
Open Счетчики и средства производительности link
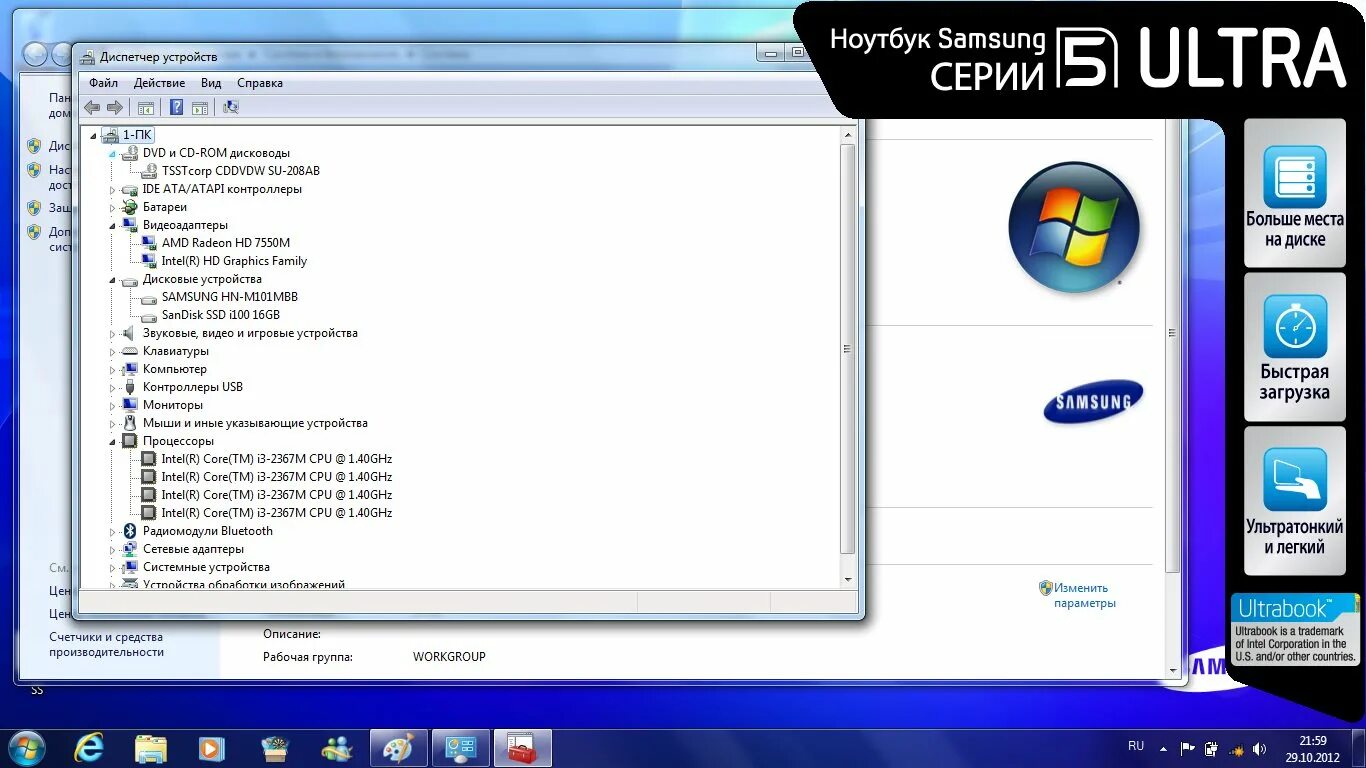pos(106,644)
